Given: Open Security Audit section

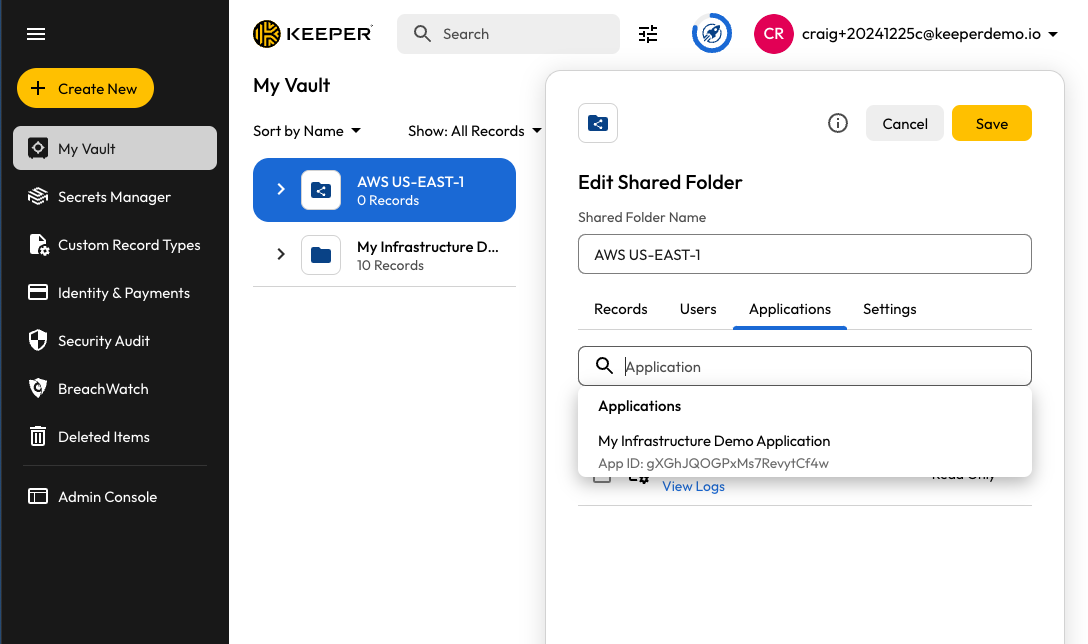Looking at the screenshot, I should pyautogui.click(x=103, y=341).
